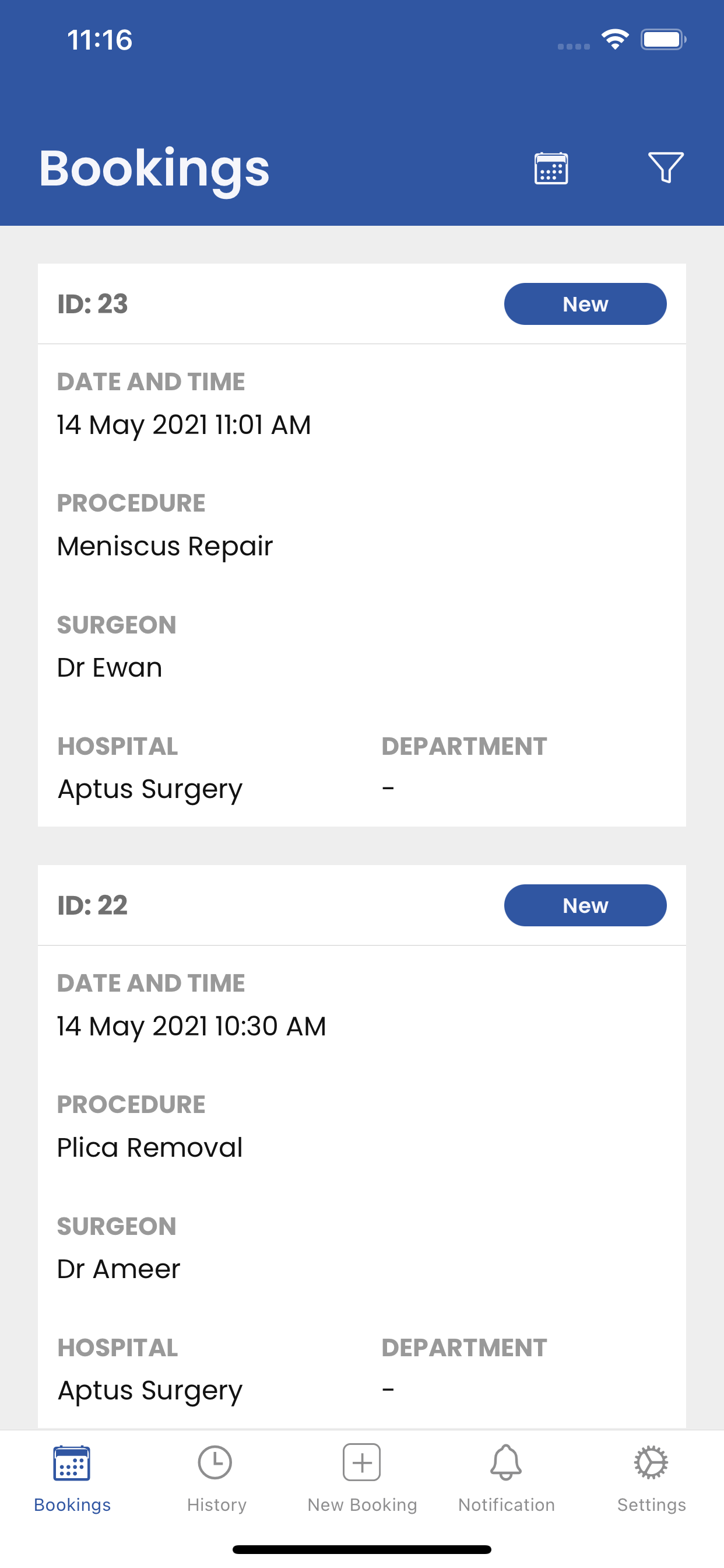Tap surgeon Dr Ameer
Viewport: 724px width, 1568px height.
[119, 1269]
